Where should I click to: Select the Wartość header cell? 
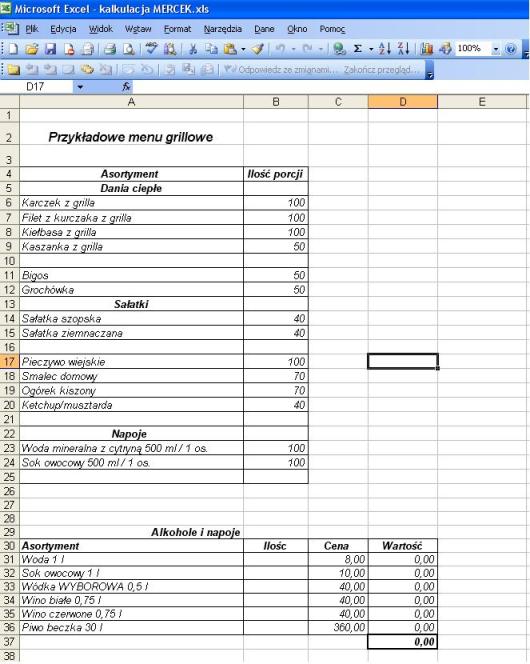(x=403, y=546)
